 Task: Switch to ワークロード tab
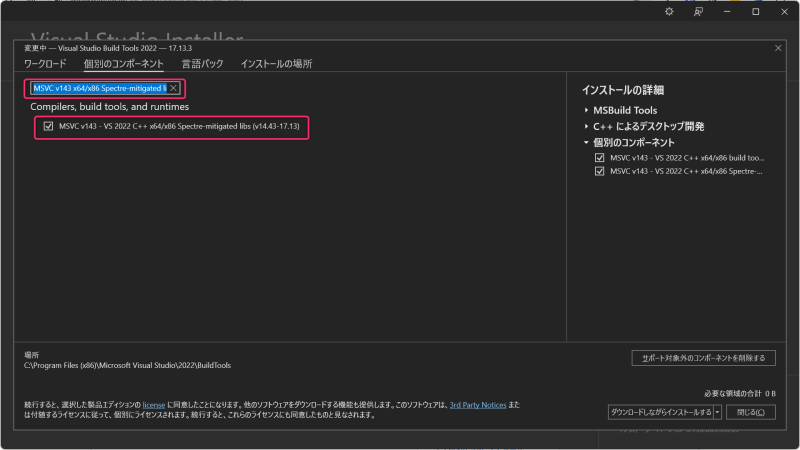tap(45, 64)
